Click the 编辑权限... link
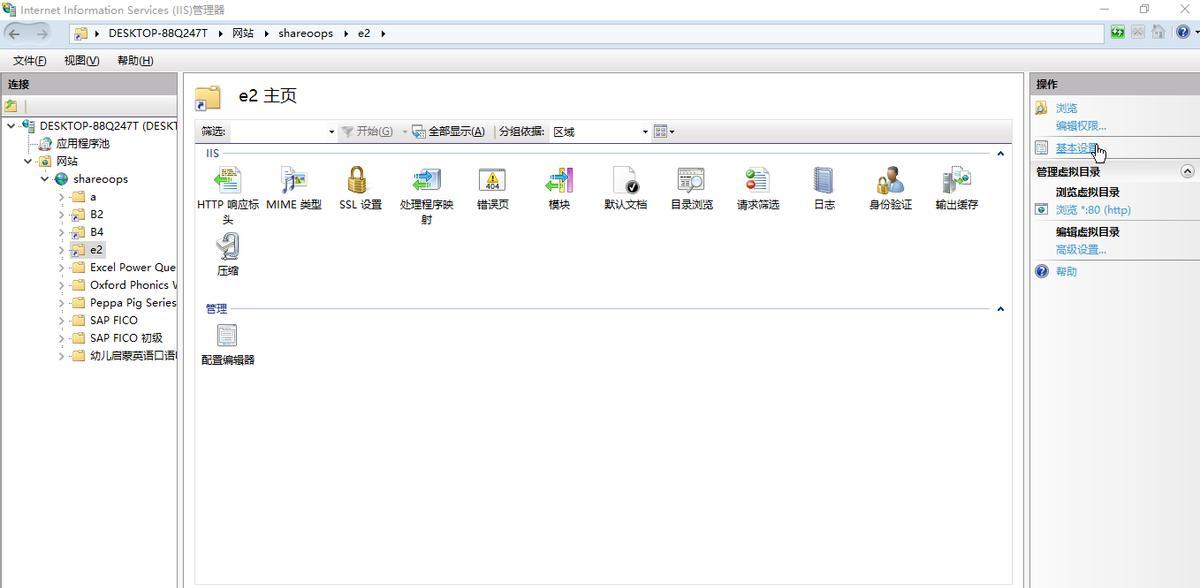The height and width of the screenshot is (588, 1200). pos(1081,126)
